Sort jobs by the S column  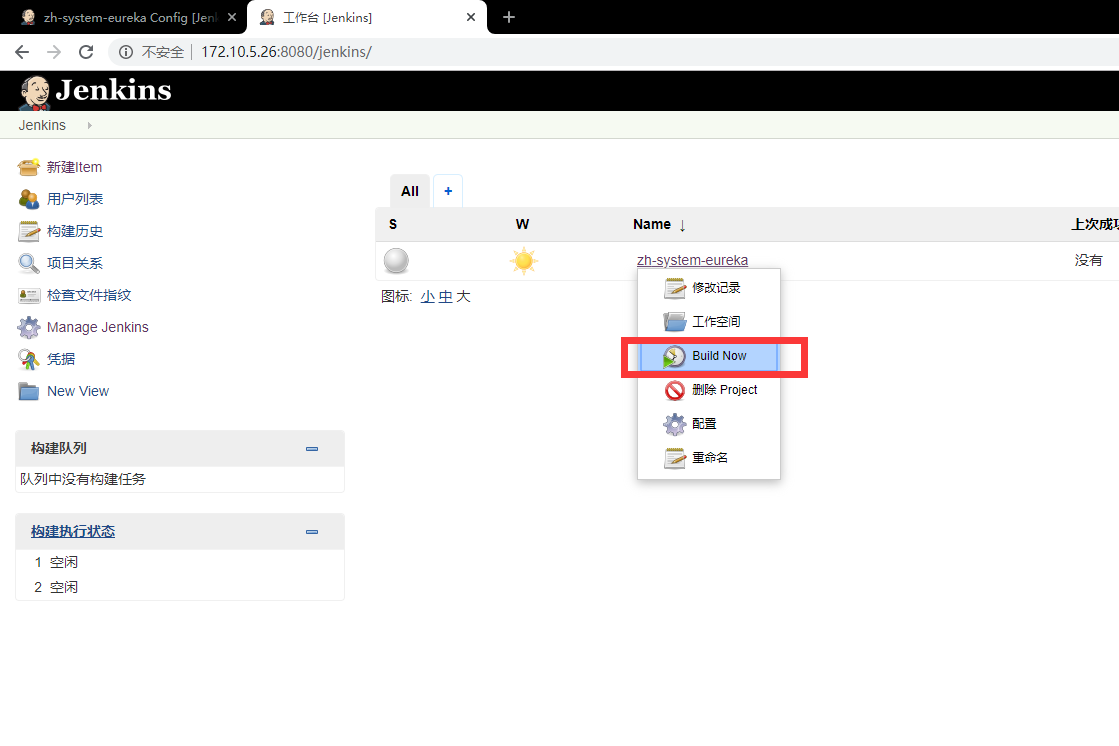(x=393, y=224)
